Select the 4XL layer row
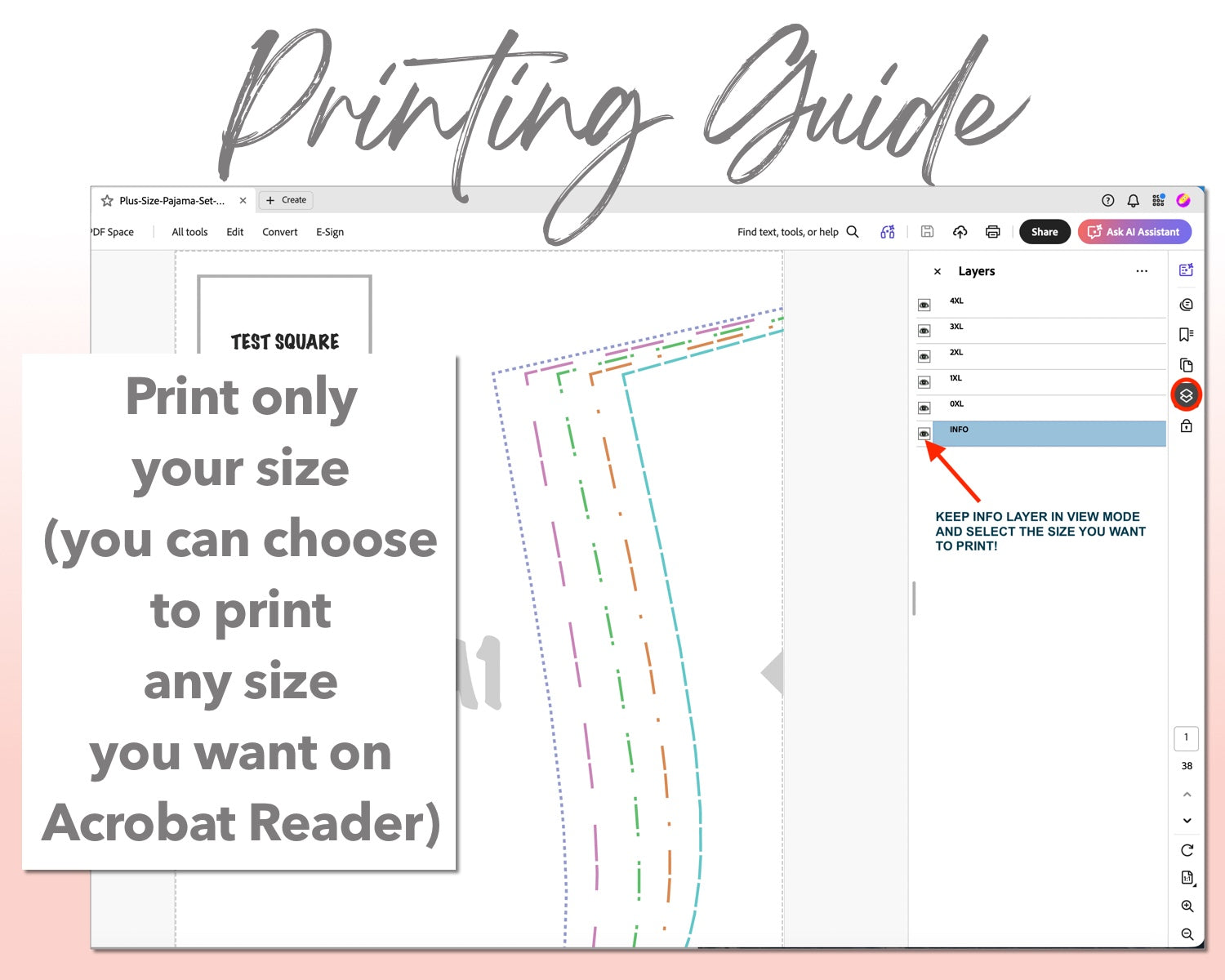 [x=1049, y=305]
